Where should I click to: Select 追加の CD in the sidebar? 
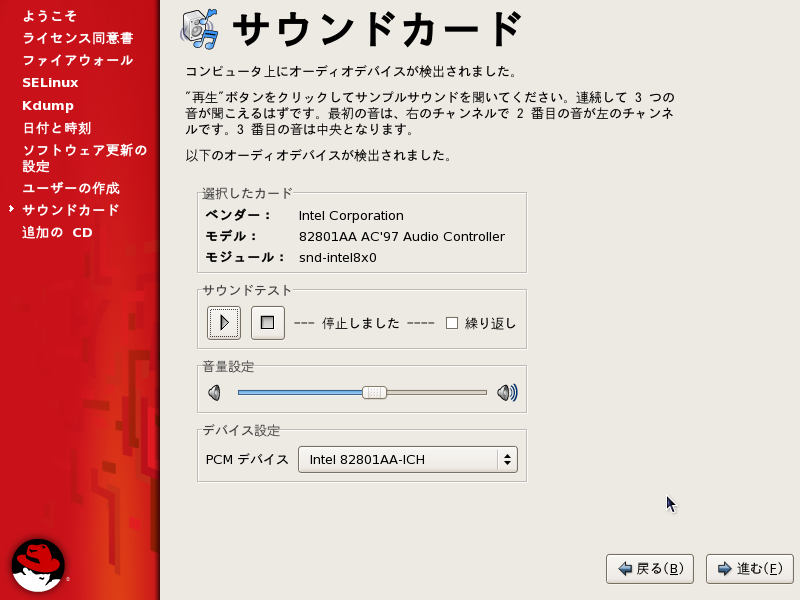coord(57,233)
